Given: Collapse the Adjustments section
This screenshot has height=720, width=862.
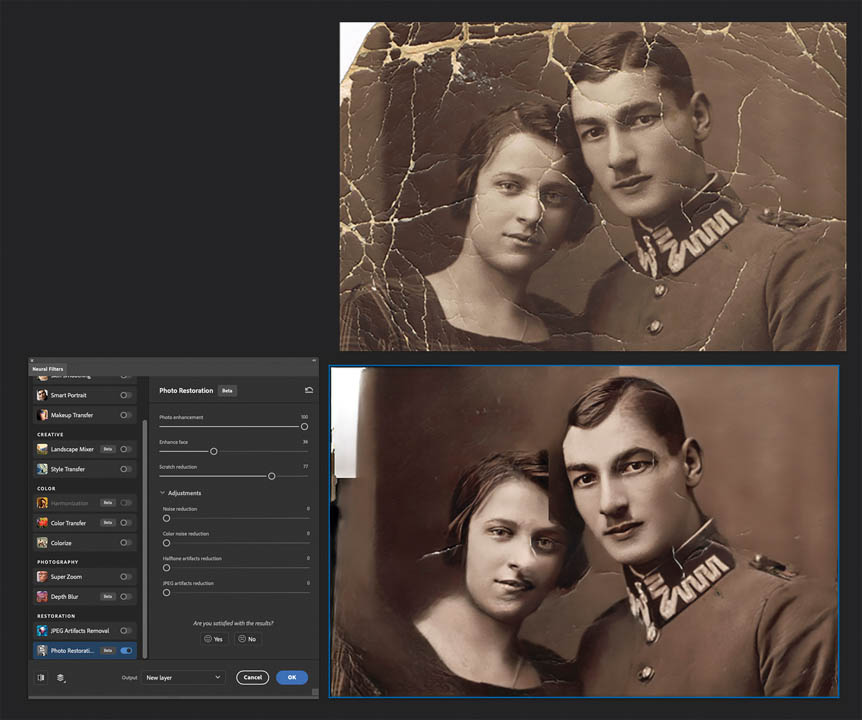Looking at the screenshot, I should click(x=163, y=493).
